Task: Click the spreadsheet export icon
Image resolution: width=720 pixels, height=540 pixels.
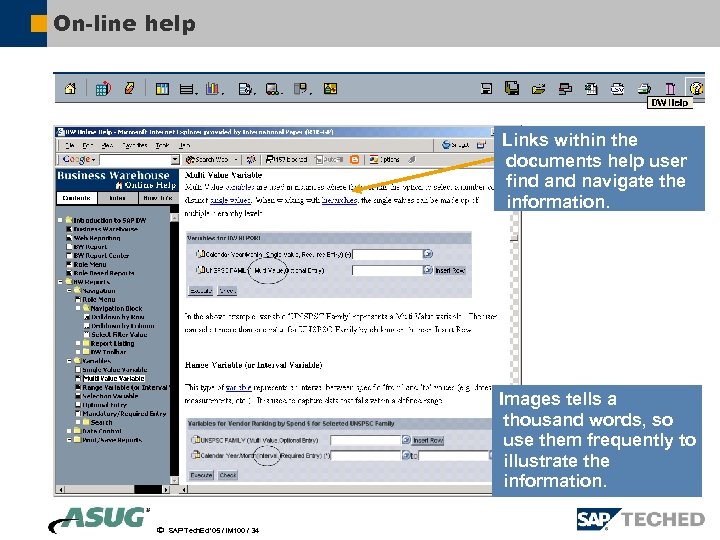Action: point(591,89)
